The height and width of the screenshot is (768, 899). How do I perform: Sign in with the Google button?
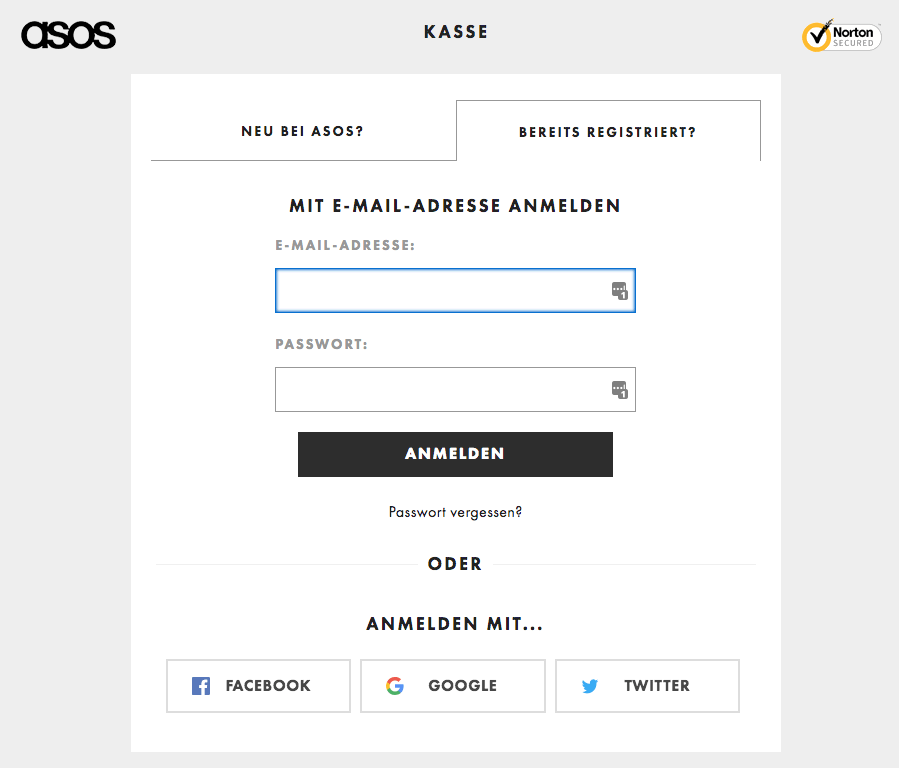453,685
